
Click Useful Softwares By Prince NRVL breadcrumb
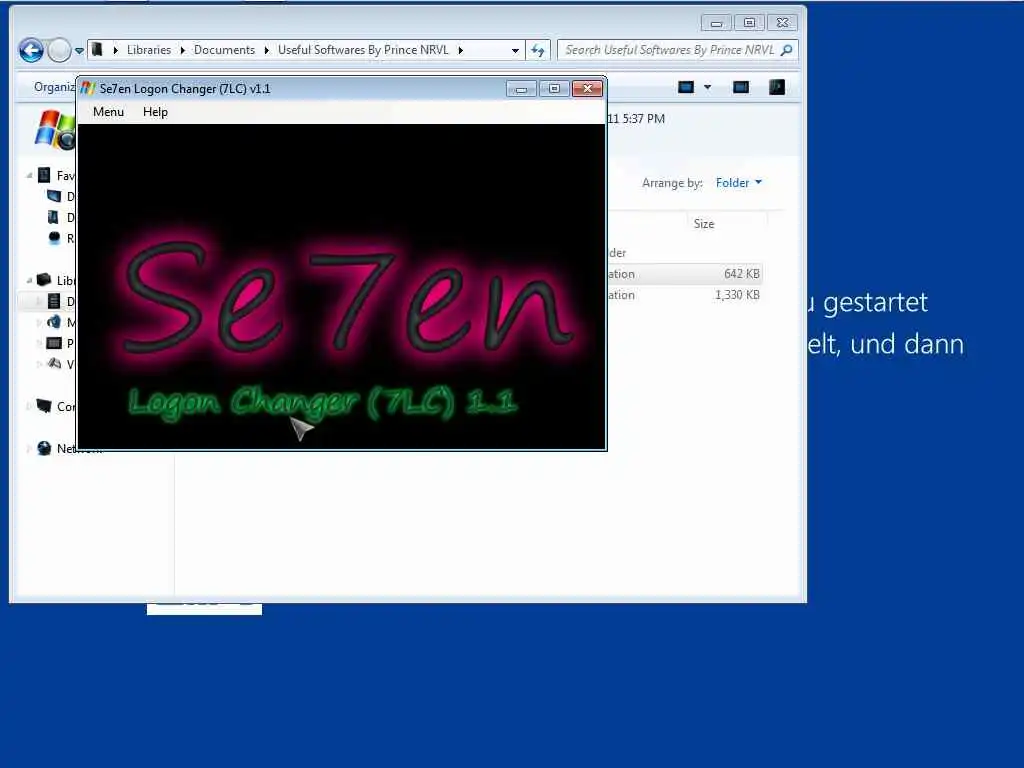[363, 50]
